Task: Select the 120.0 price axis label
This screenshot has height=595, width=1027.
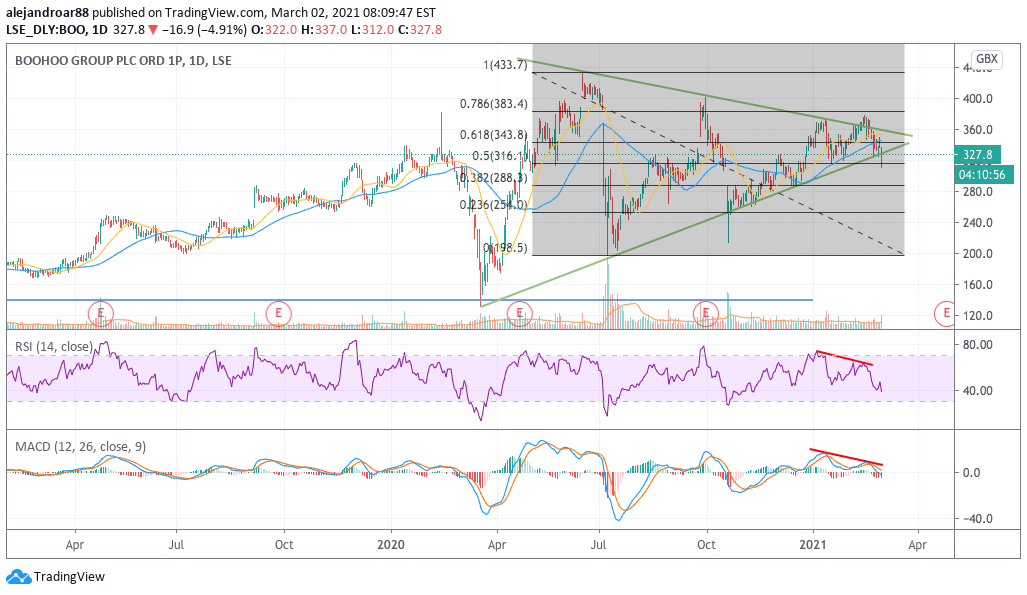Action: tap(977, 316)
